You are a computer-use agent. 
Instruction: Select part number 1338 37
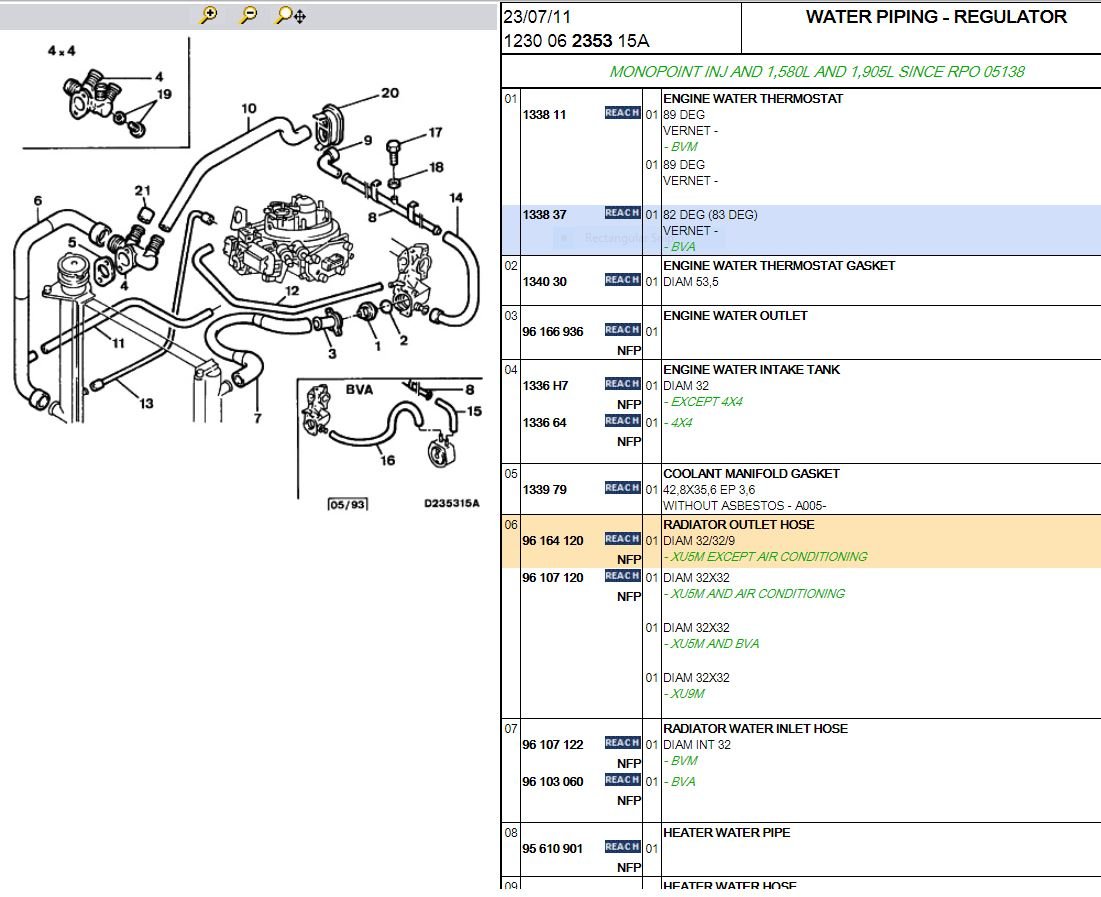544,215
